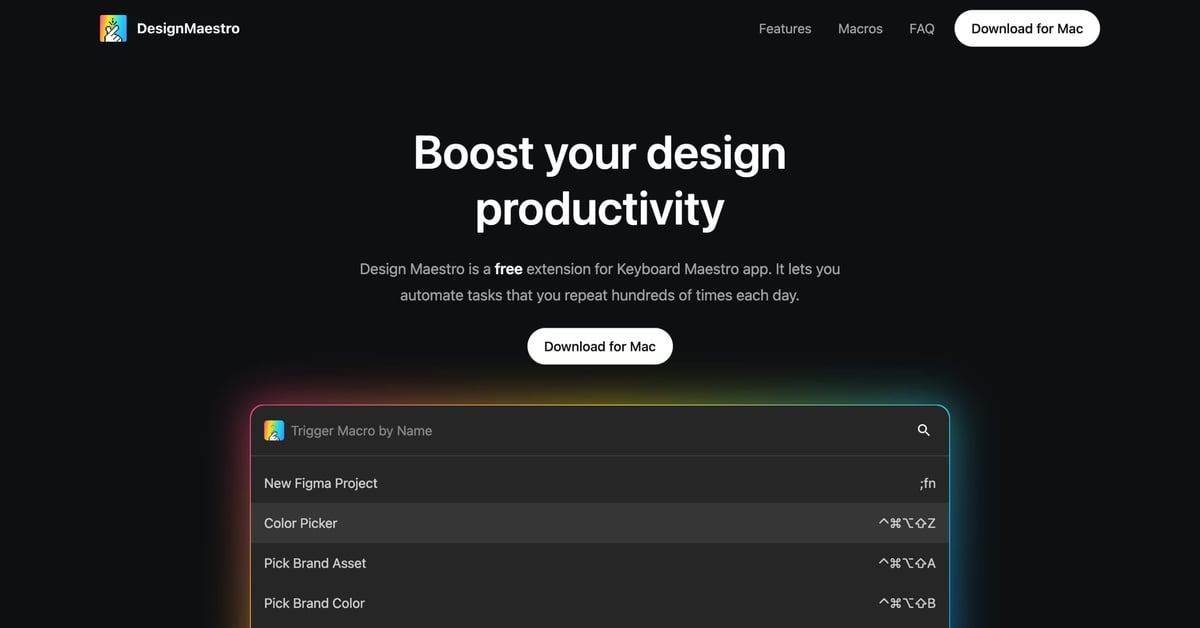Click the shortcut keys beside Pick Brand Asset
This screenshot has width=1200, height=628.
tap(907, 562)
